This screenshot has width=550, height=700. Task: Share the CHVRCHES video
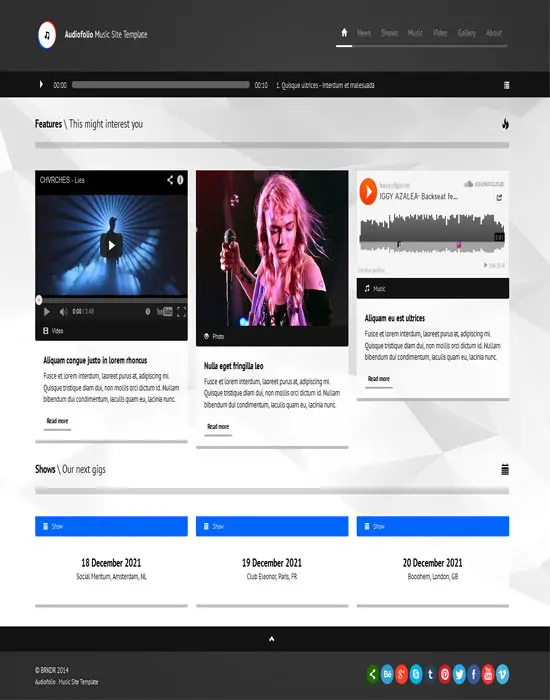(170, 179)
